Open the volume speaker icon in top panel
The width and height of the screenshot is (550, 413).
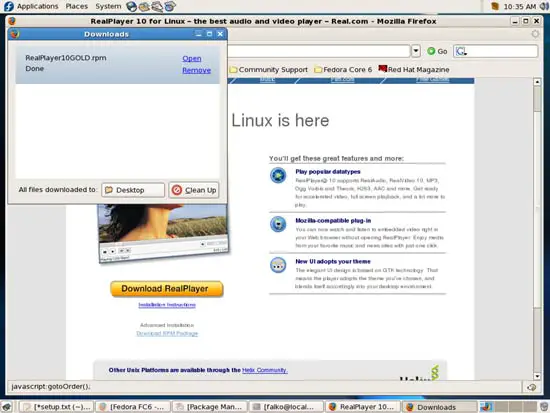[x=544, y=6]
